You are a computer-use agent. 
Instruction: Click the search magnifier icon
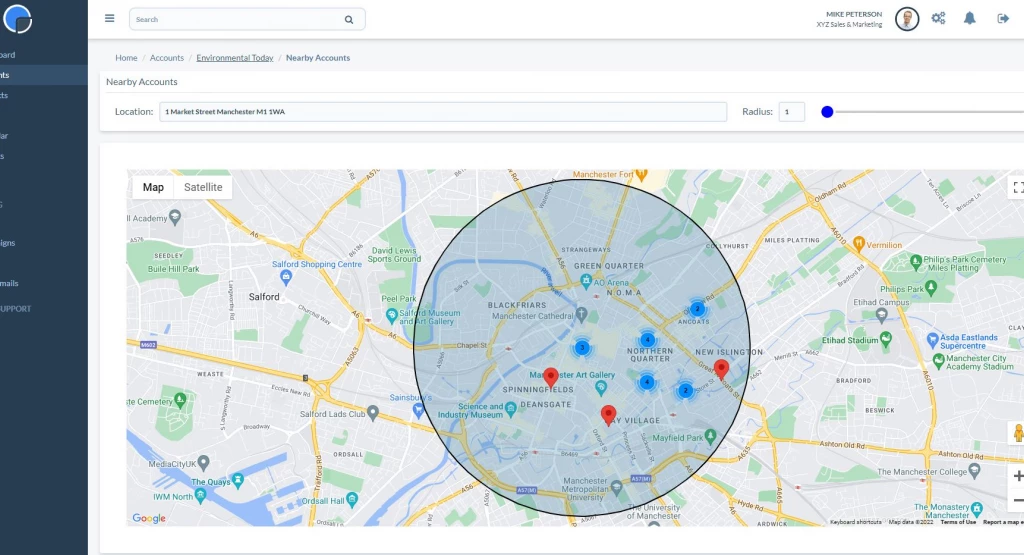click(349, 20)
